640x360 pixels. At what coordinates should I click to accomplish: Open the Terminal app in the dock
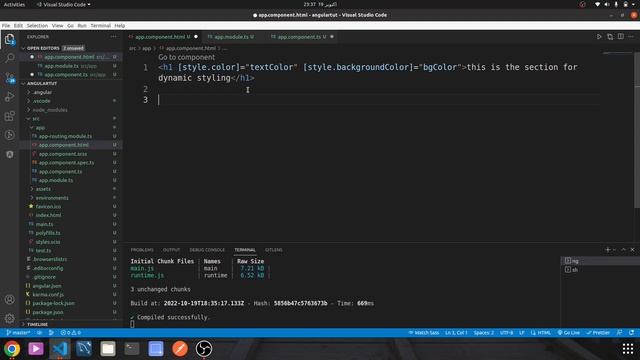tap(132, 349)
